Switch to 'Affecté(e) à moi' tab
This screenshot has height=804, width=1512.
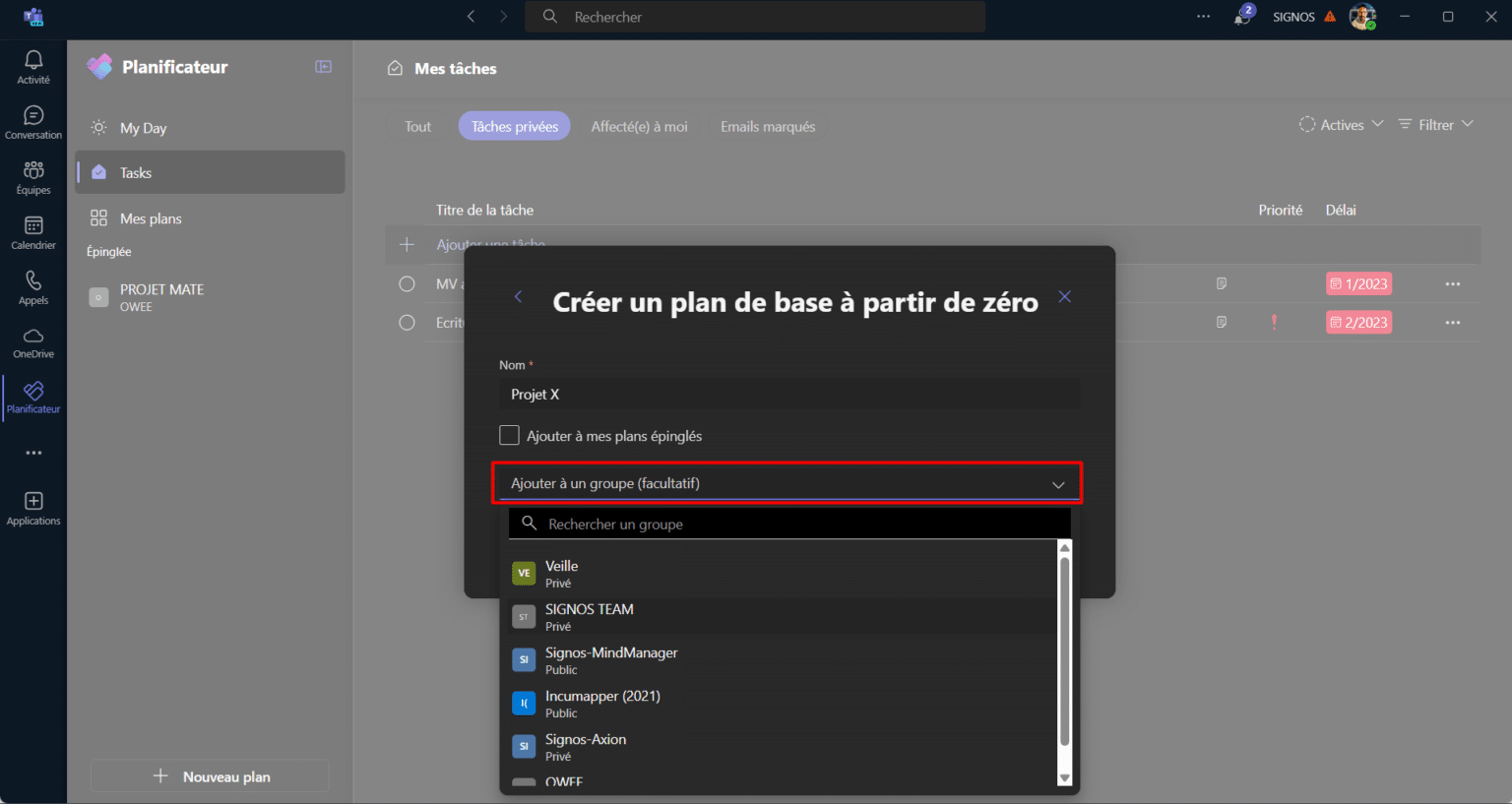[639, 126]
